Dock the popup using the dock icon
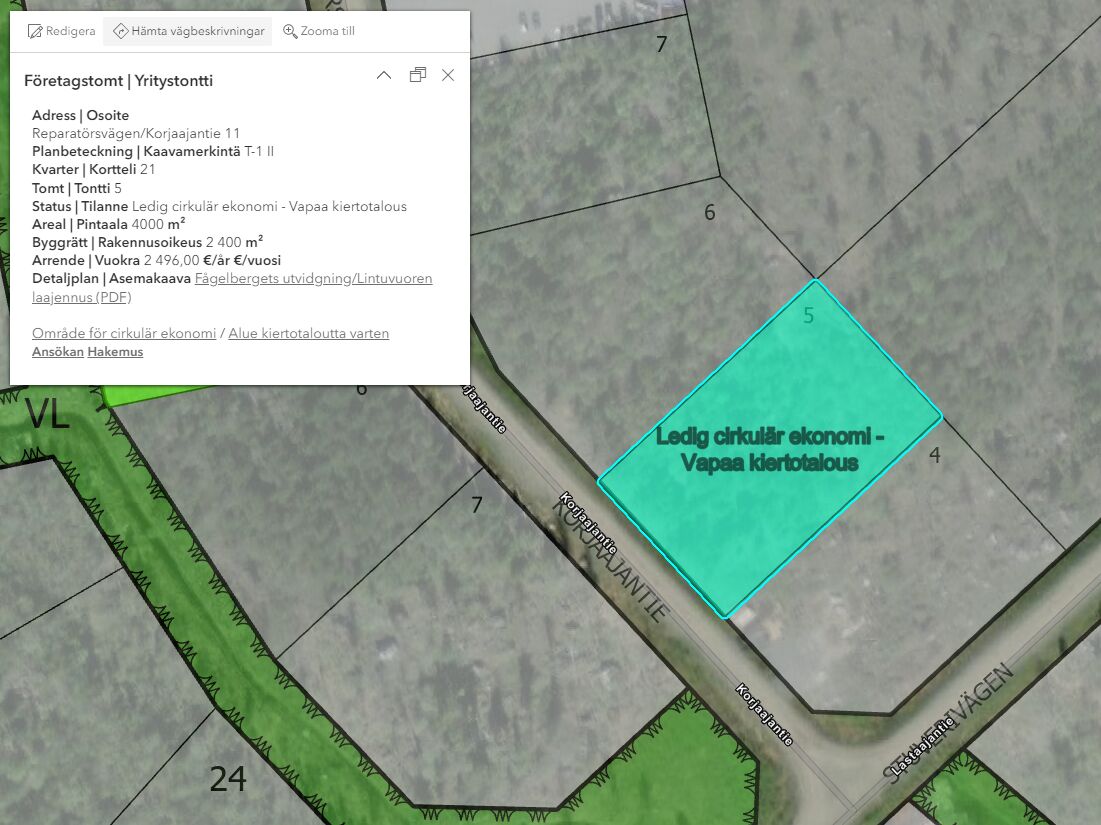1101x825 pixels. click(x=418, y=75)
